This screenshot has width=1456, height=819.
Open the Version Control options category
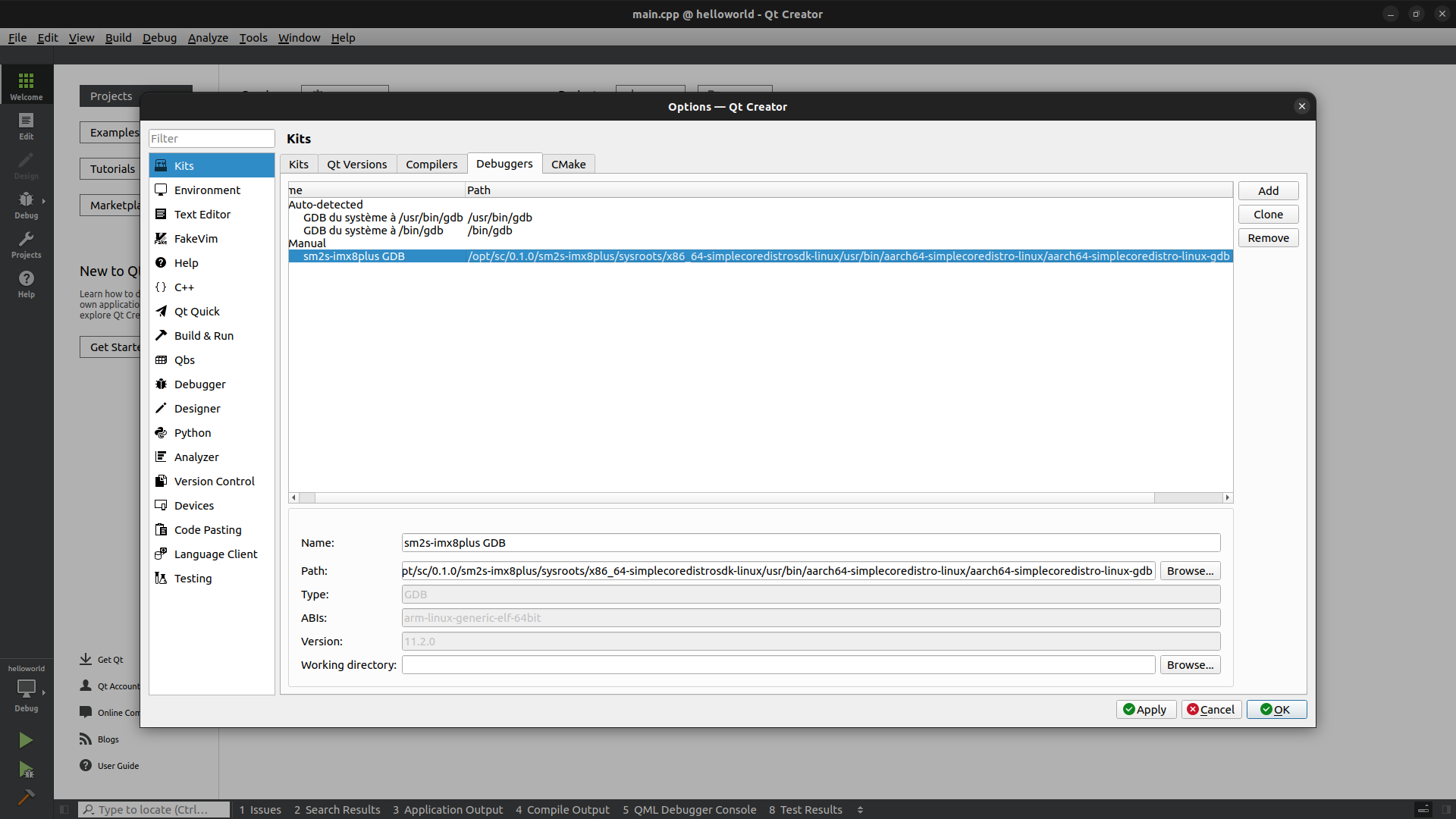214,482
